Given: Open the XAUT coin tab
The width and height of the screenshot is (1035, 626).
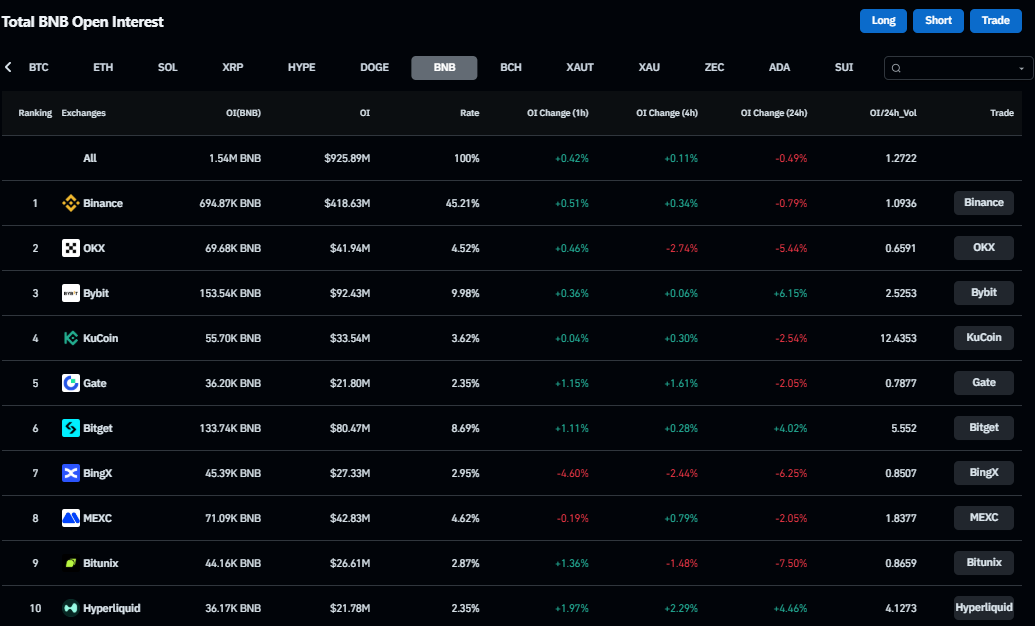Looking at the screenshot, I should tap(580, 68).
